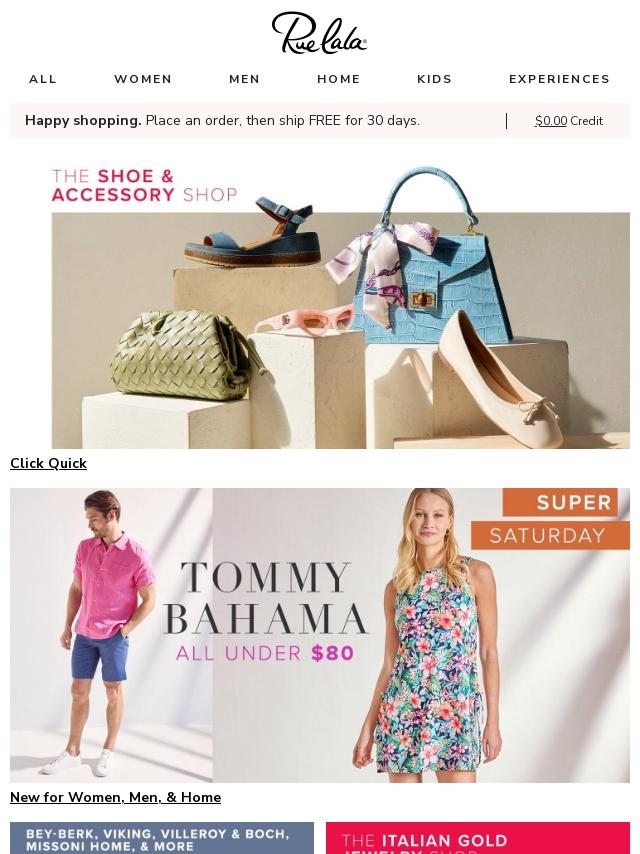Viewport: 640px width, 854px height.
Task: Open the ALL category
Action: [43, 79]
